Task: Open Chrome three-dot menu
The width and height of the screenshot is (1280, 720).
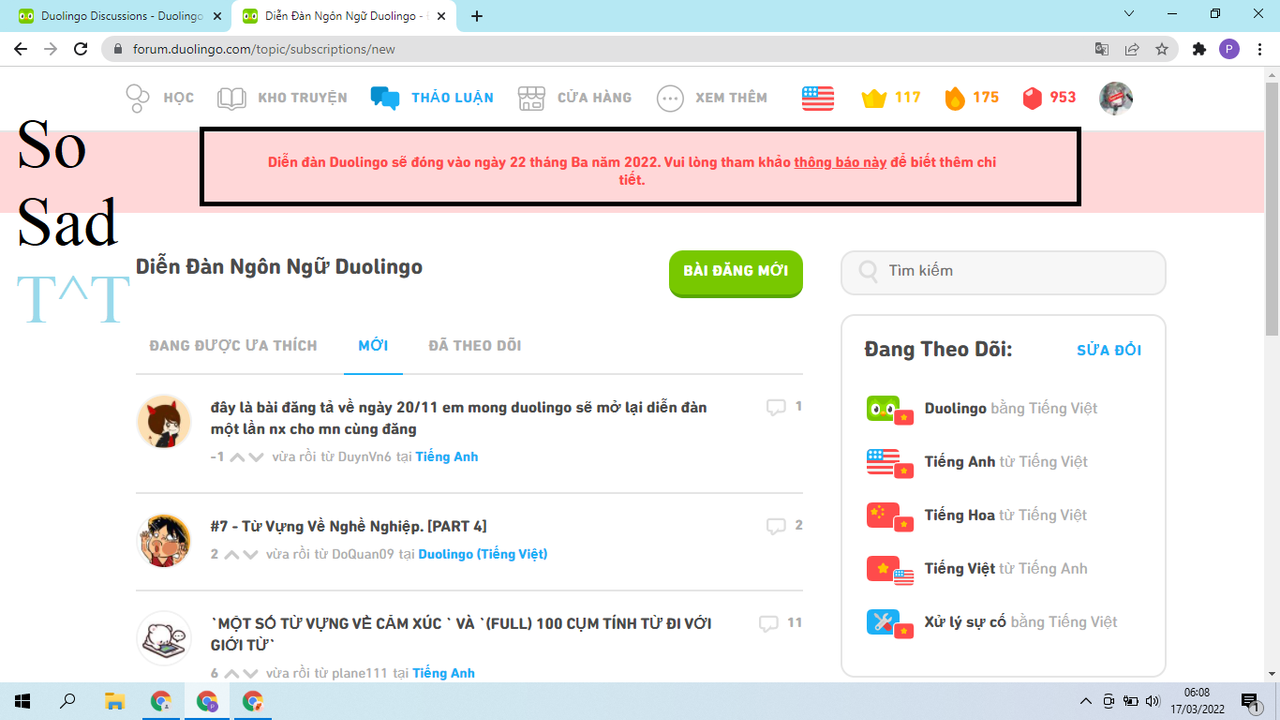Action: click(x=1259, y=49)
